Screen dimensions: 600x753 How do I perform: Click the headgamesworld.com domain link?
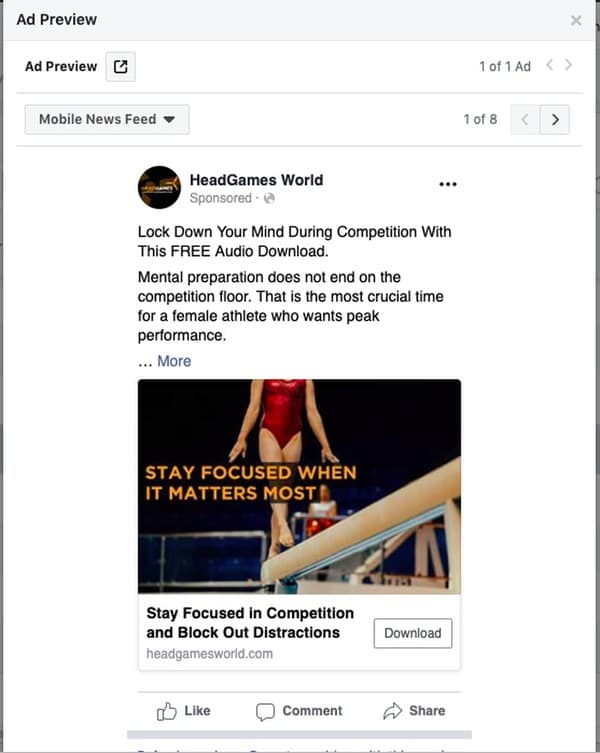209,654
